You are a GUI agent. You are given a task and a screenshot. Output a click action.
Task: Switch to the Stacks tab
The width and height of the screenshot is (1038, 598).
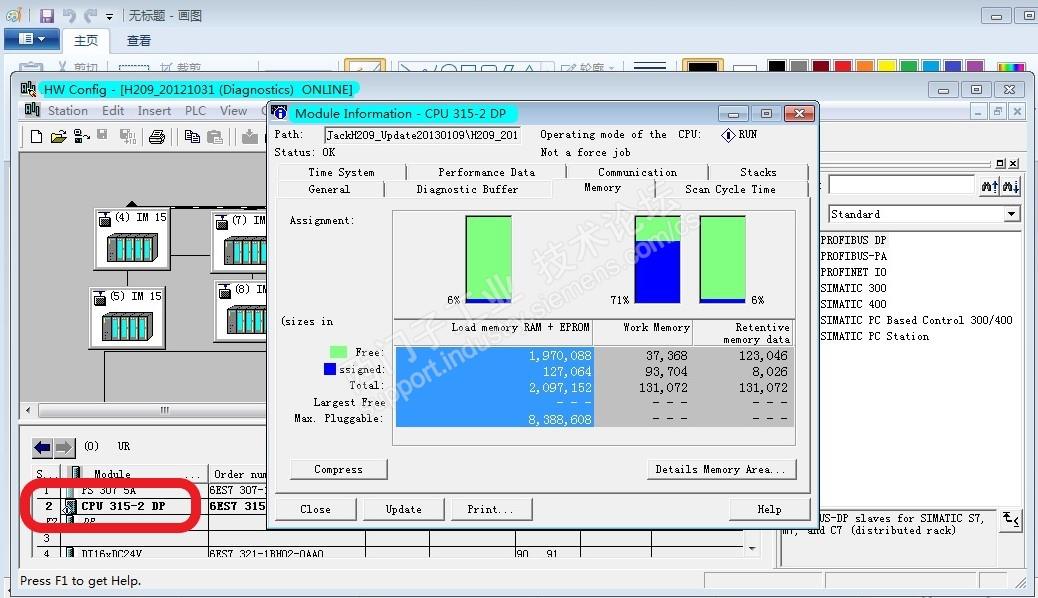758,172
